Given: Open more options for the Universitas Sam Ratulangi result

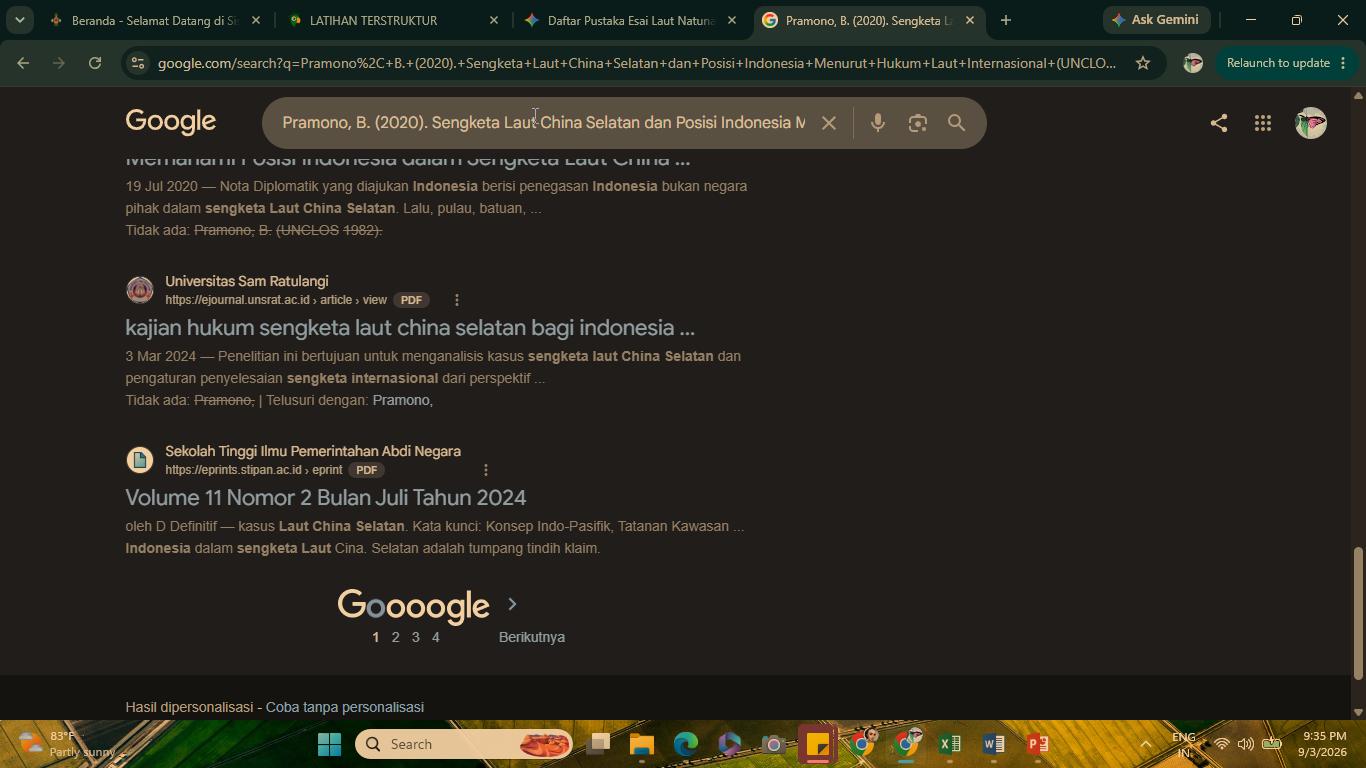Looking at the screenshot, I should (x=457, y=300).
